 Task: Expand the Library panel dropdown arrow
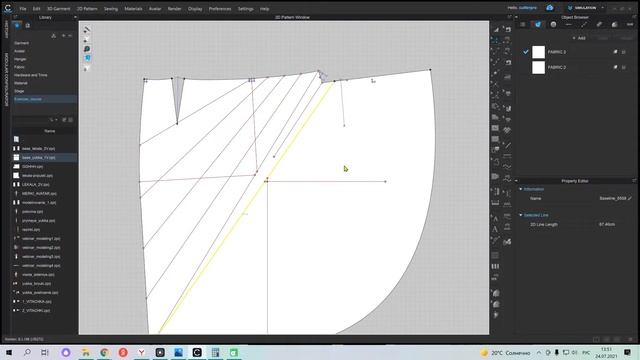click(75, 17)
